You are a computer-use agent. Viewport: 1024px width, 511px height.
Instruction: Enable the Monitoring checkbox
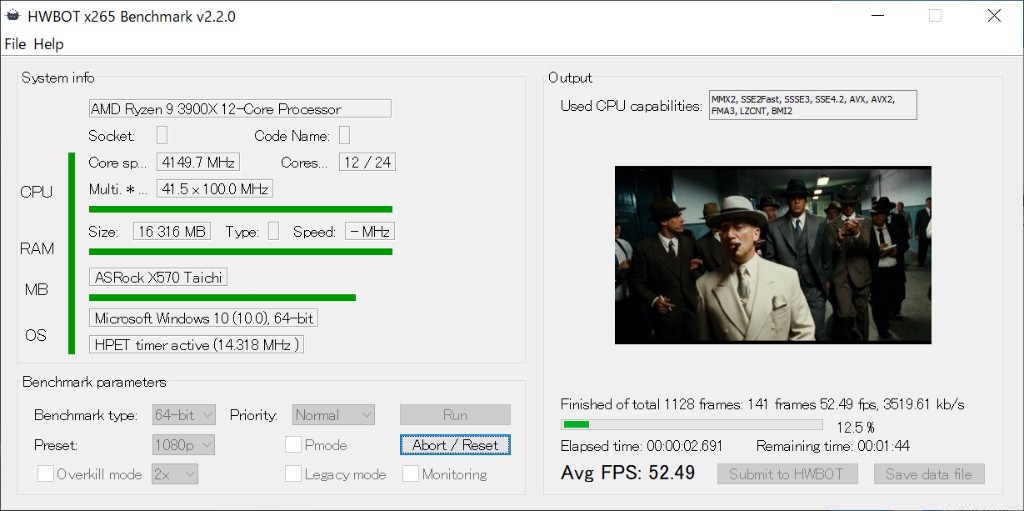(x=410, y=474)
